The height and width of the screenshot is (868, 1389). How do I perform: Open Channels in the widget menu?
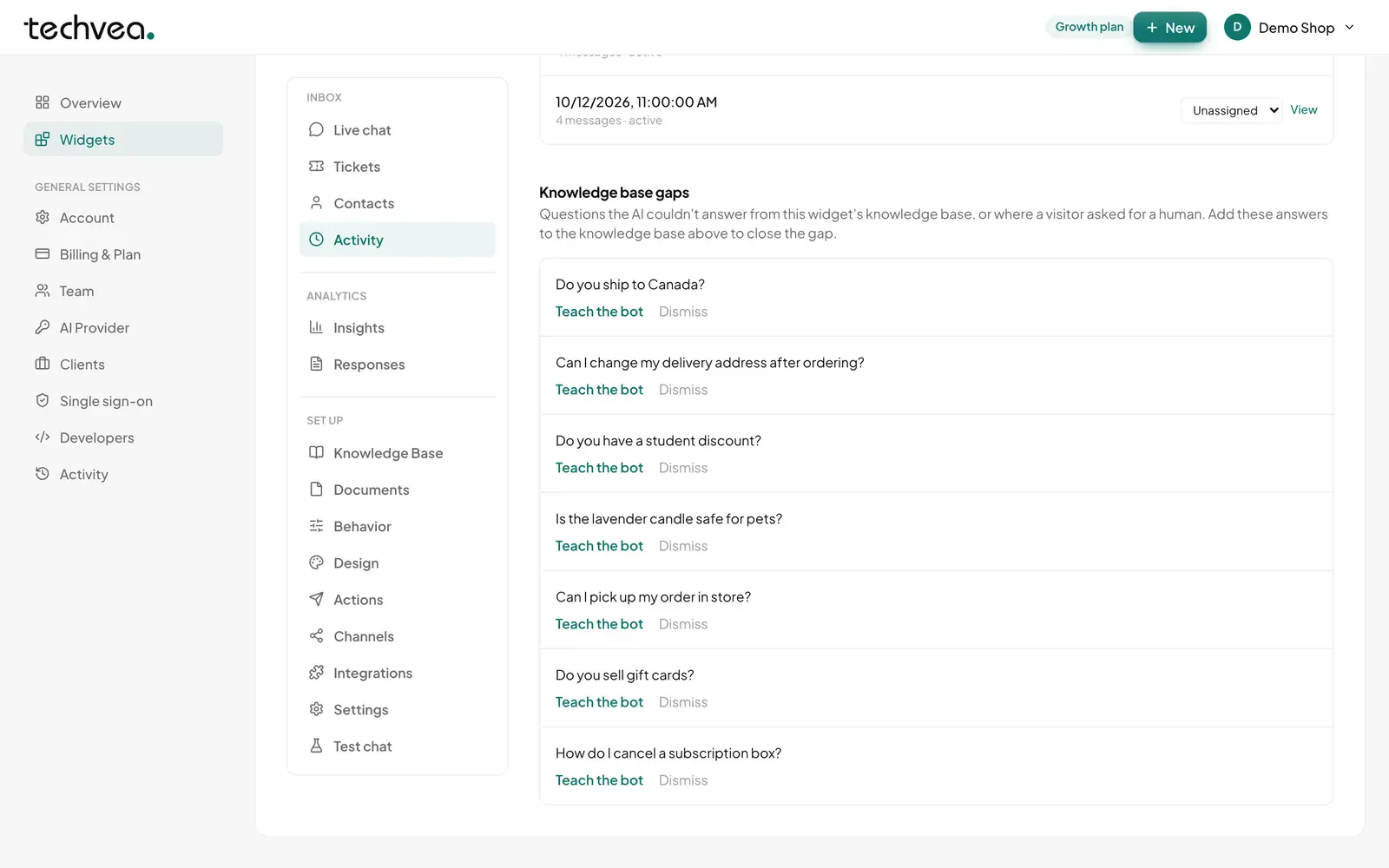tap(398, 636)
